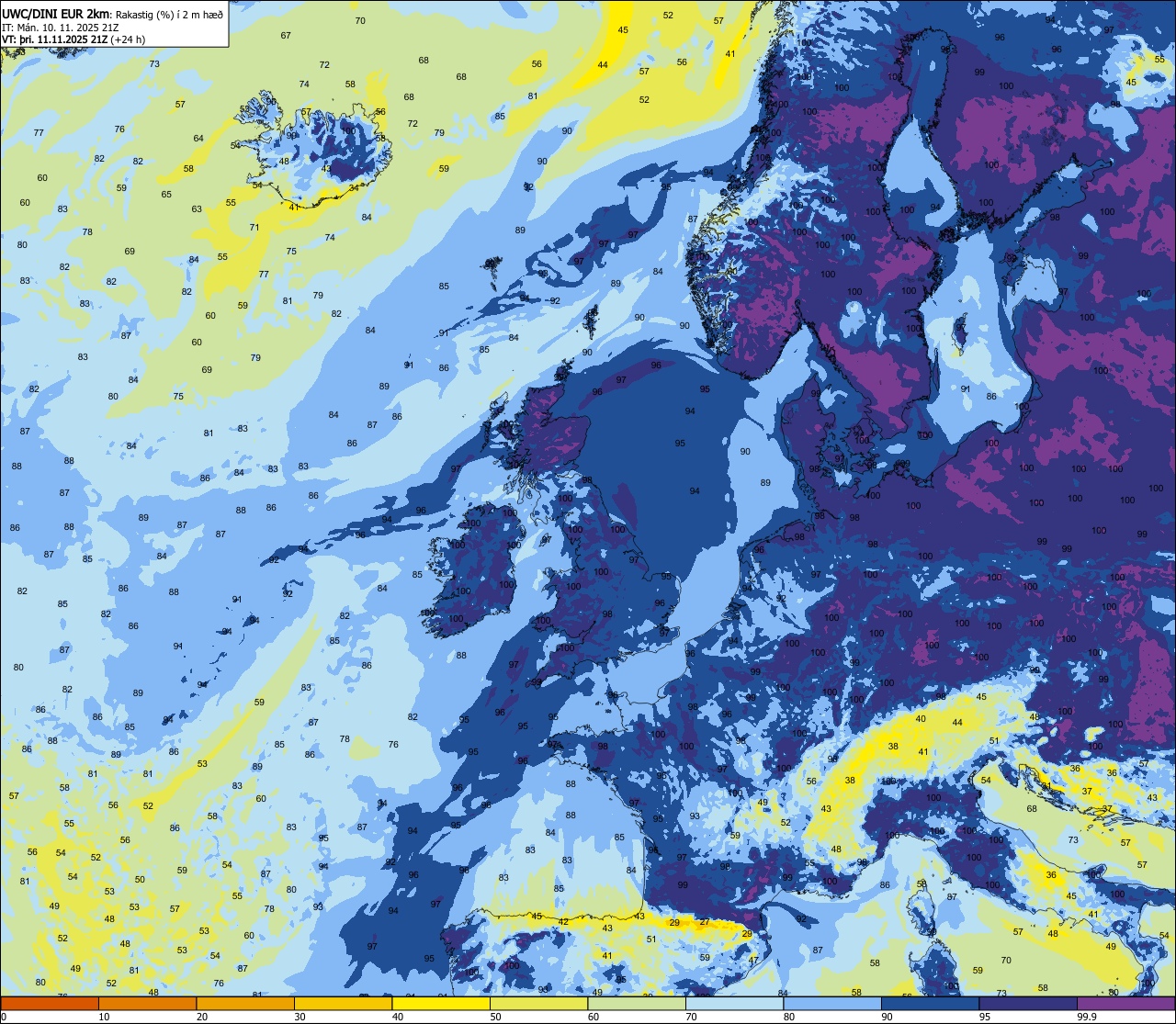Viewport: 1176px width, 1024px height.
Task: Click the 'VT: þri. 11.11.2025 21Z (+24 h)' line
Action: (x=73, y=39)
